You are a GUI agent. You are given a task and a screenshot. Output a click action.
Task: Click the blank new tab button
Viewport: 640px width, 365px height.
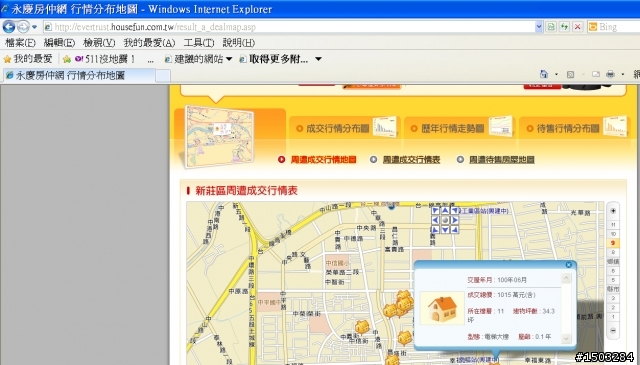163,76
